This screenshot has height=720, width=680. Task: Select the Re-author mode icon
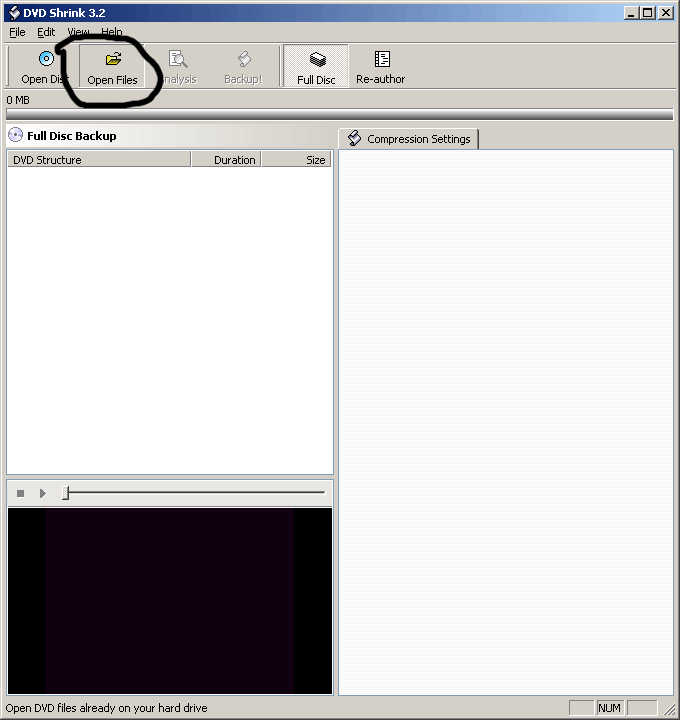pos(381,60)
